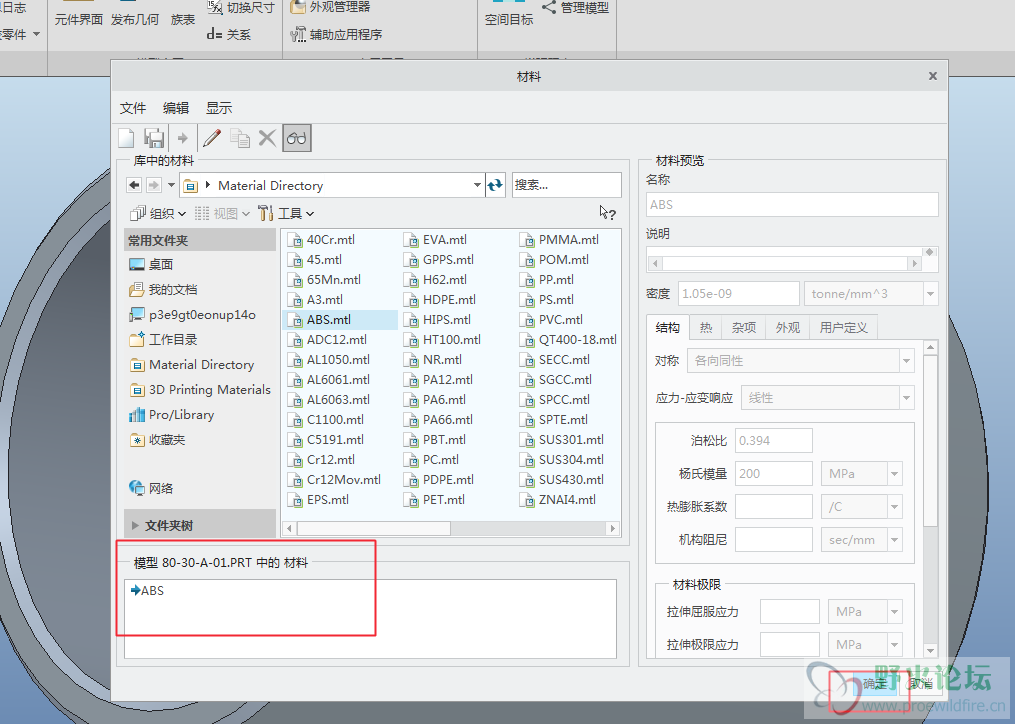This screenshot has height=724, width=1015.
Task: Open computer p3e9gt0eonup14o
Action: click(192, 315)
